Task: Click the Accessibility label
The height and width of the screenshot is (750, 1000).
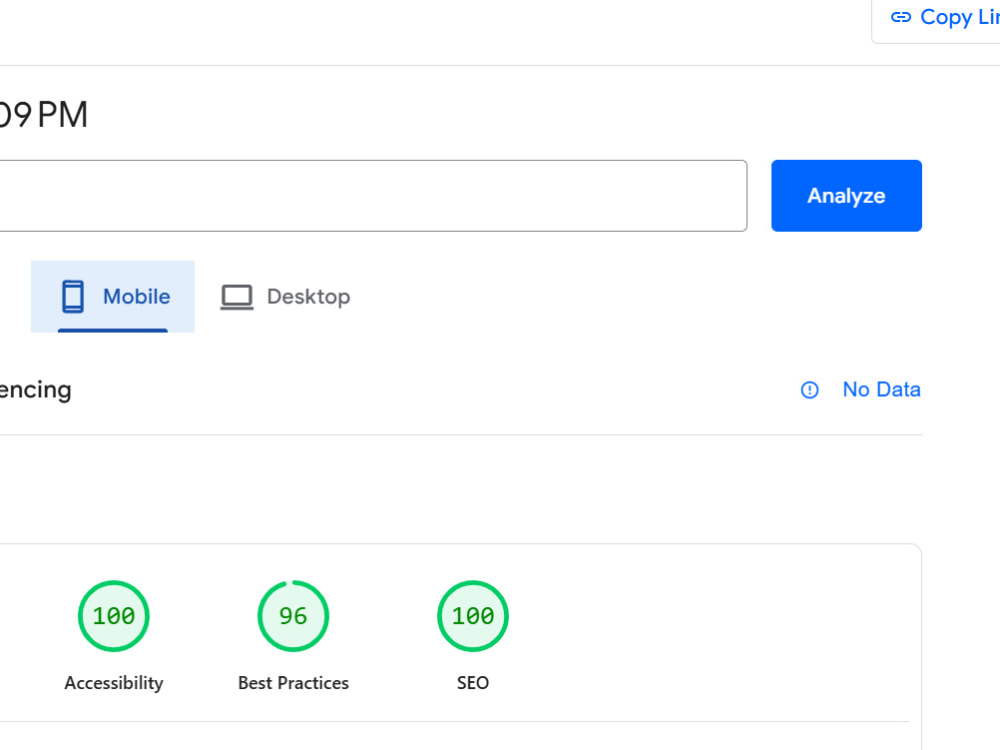Action: [x=114, y=683]
